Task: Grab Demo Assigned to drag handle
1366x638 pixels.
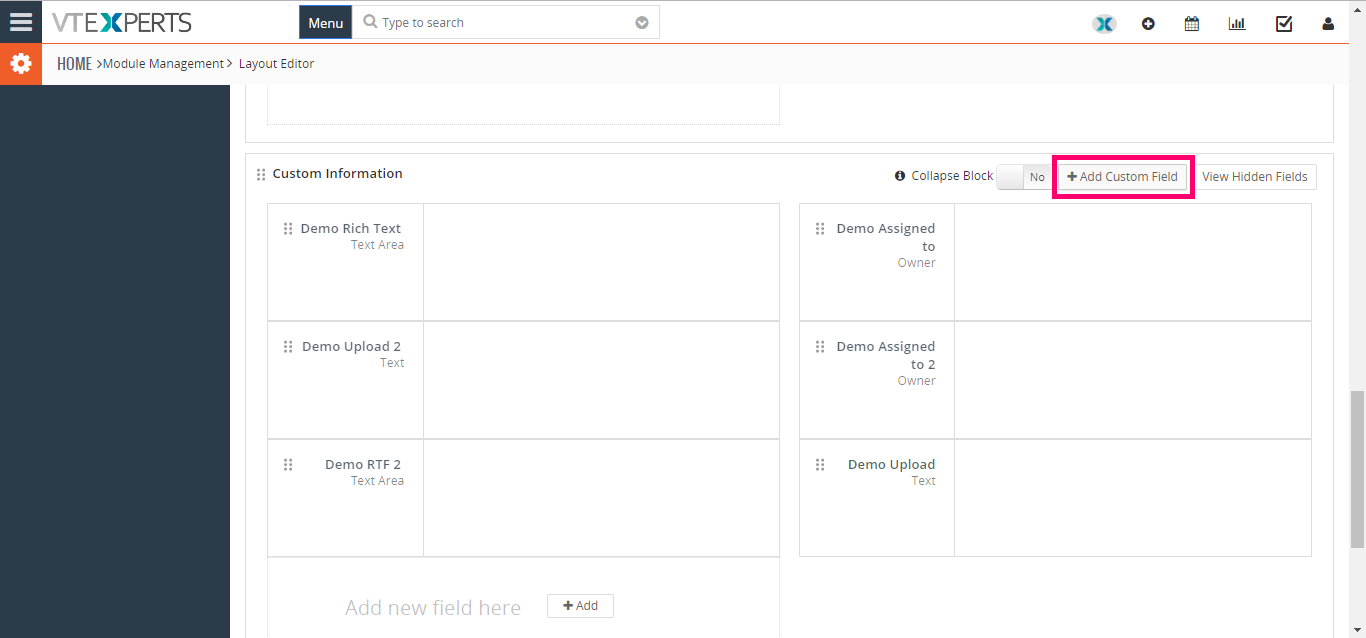Action: [820, 229]
